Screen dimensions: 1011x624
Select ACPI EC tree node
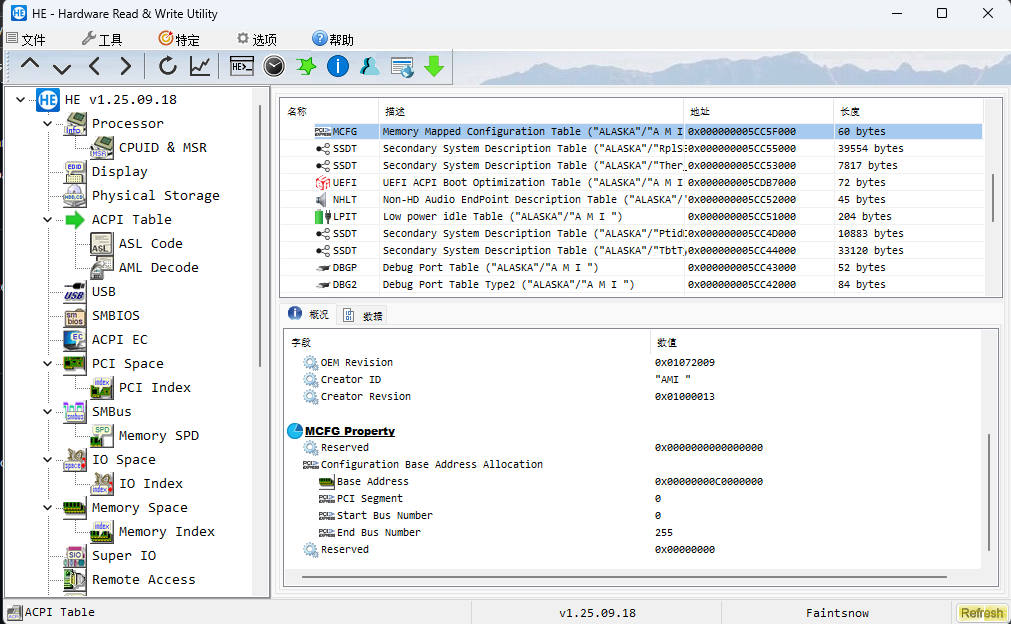coord(119,339)
